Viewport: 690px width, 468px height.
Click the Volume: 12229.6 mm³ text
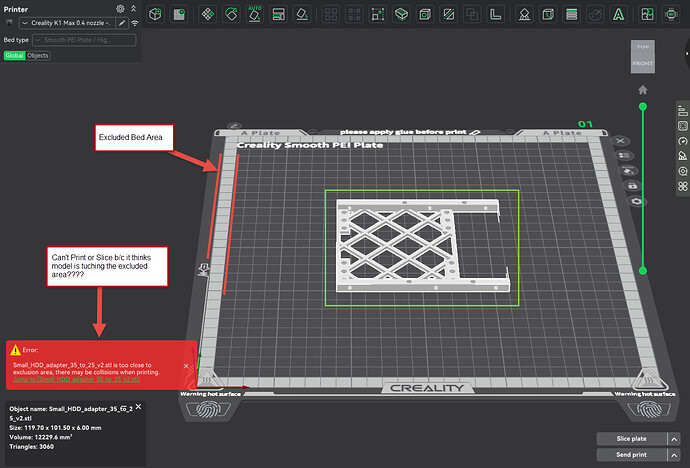click(41, 437)
